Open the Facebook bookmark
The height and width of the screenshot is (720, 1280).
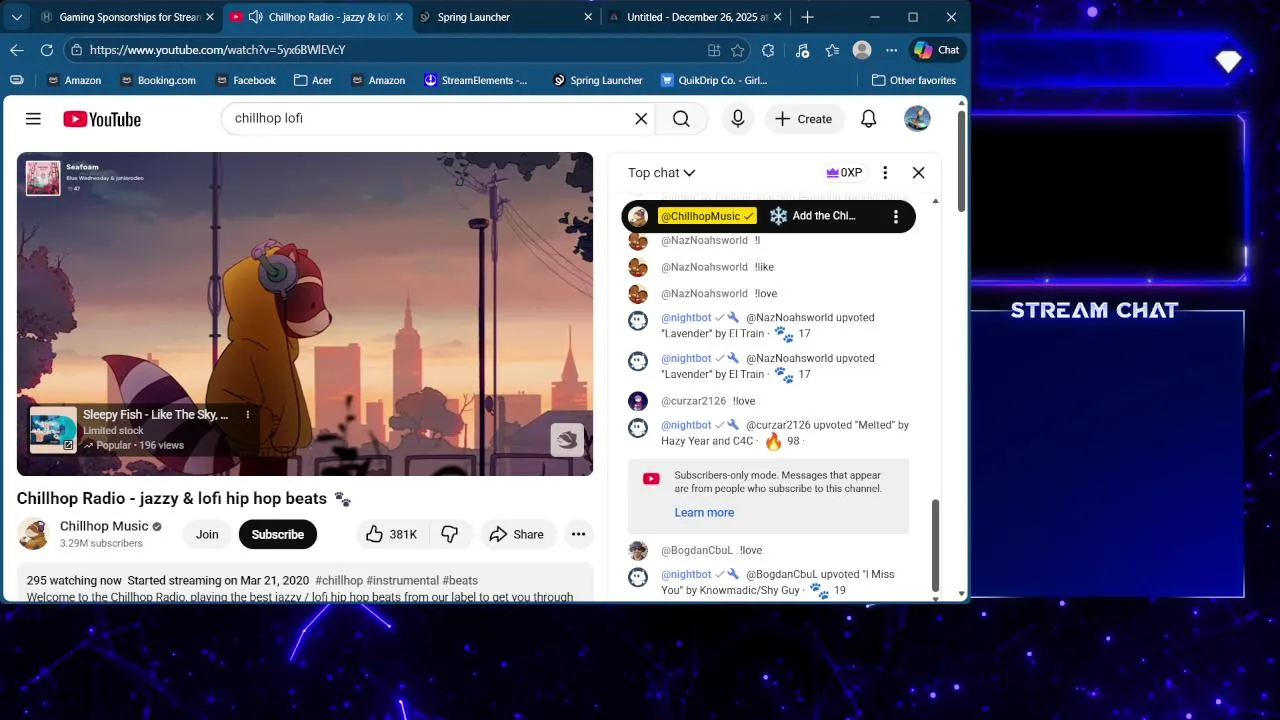coord(245,80)
